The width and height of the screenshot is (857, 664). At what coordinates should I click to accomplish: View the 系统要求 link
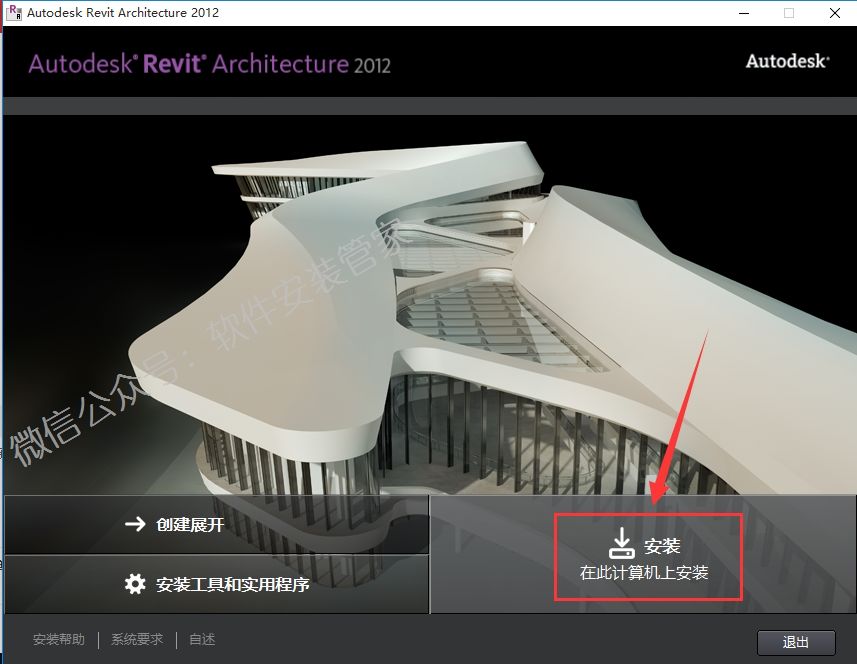coord(137,640)
